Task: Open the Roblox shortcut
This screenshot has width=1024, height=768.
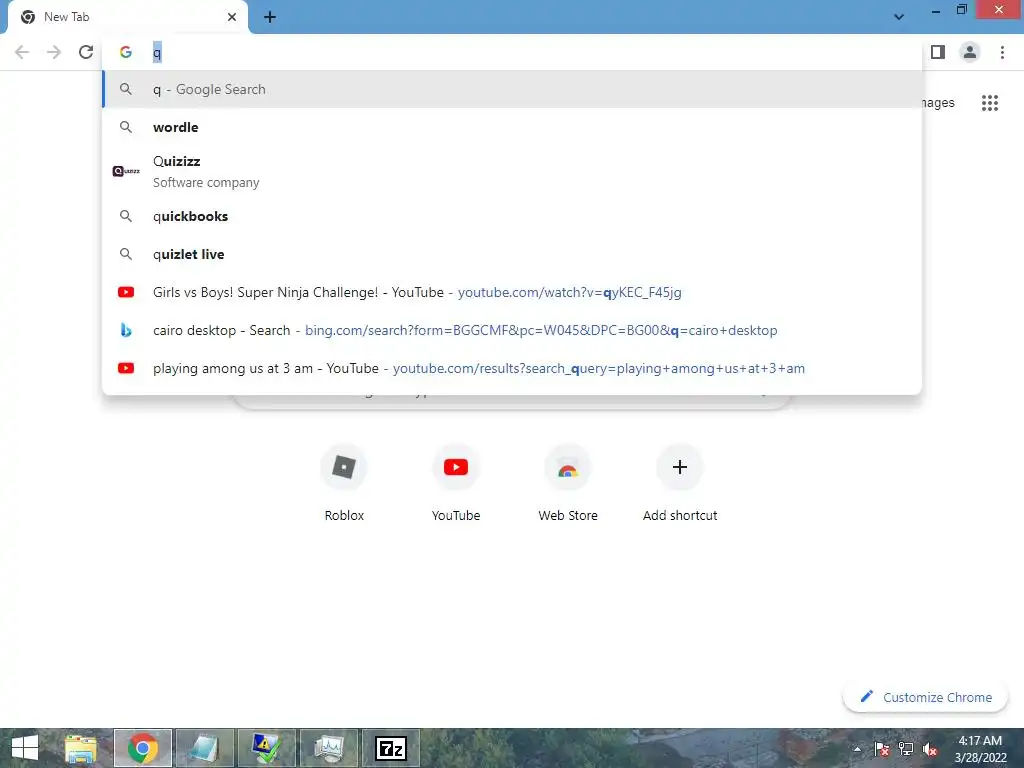Action: click(x=344, y=483)
